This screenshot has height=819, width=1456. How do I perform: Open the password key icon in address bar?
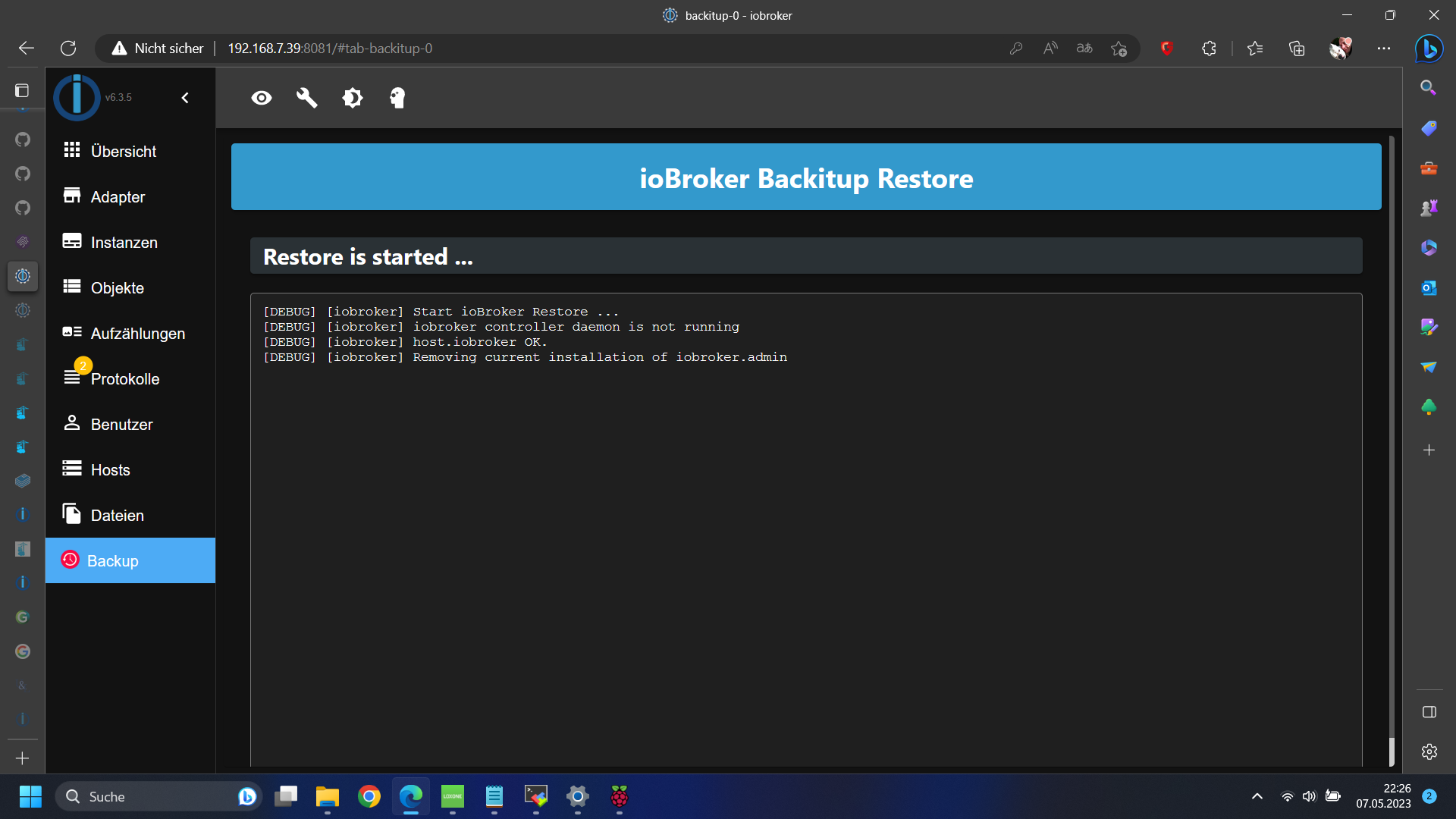(x=1016, y=49)
